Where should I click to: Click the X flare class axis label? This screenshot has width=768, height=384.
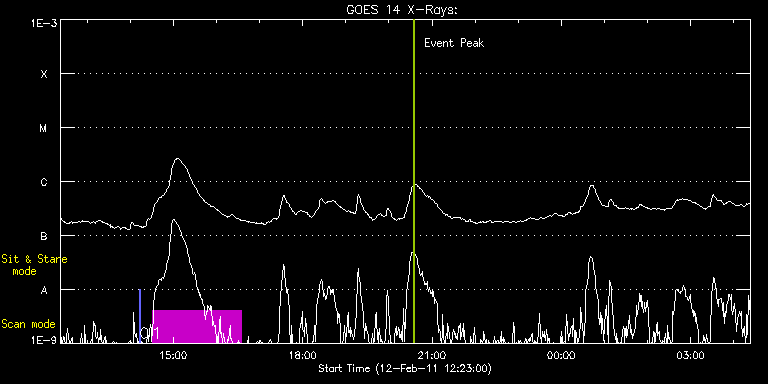tap(44, 74)
